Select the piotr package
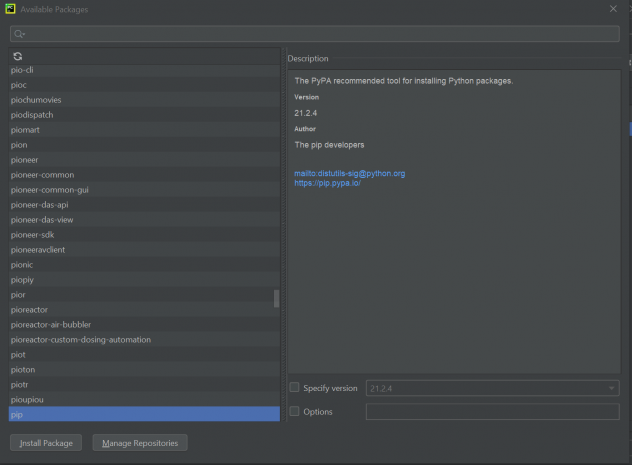632x465 pixels. [144, 384]
